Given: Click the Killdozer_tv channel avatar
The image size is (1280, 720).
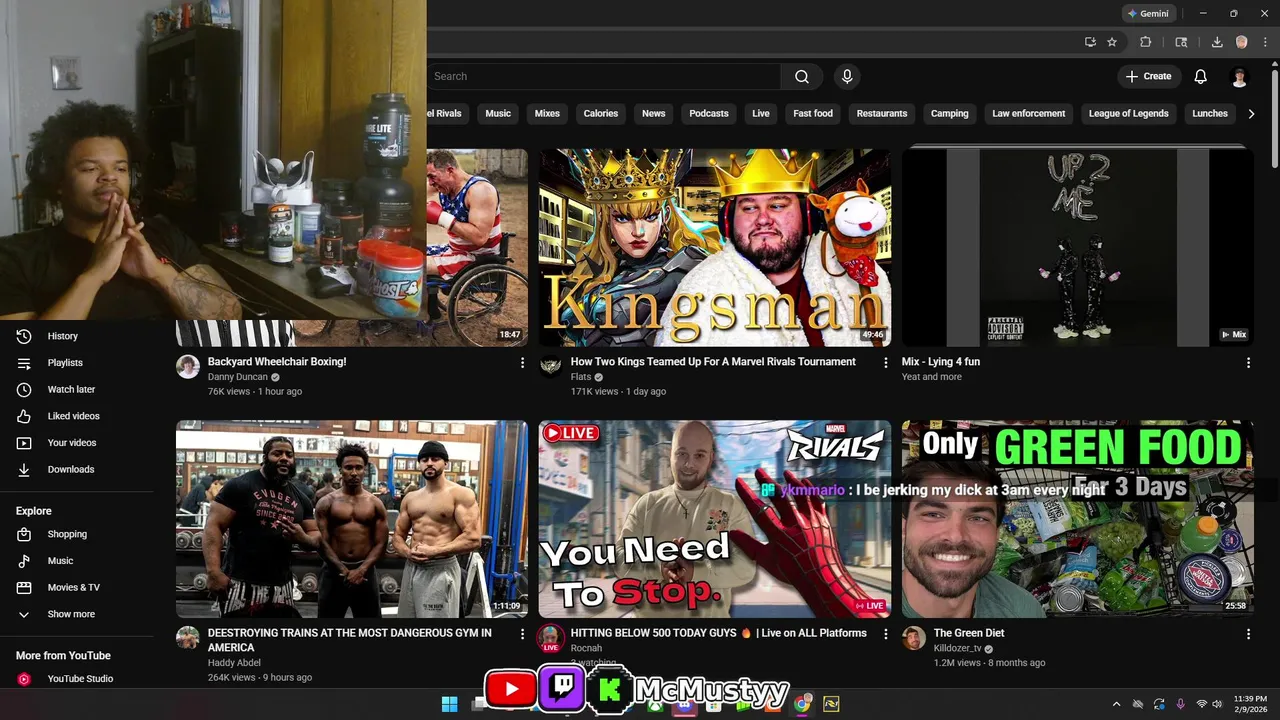Looking at the screenshot, I should coord(914,638).
